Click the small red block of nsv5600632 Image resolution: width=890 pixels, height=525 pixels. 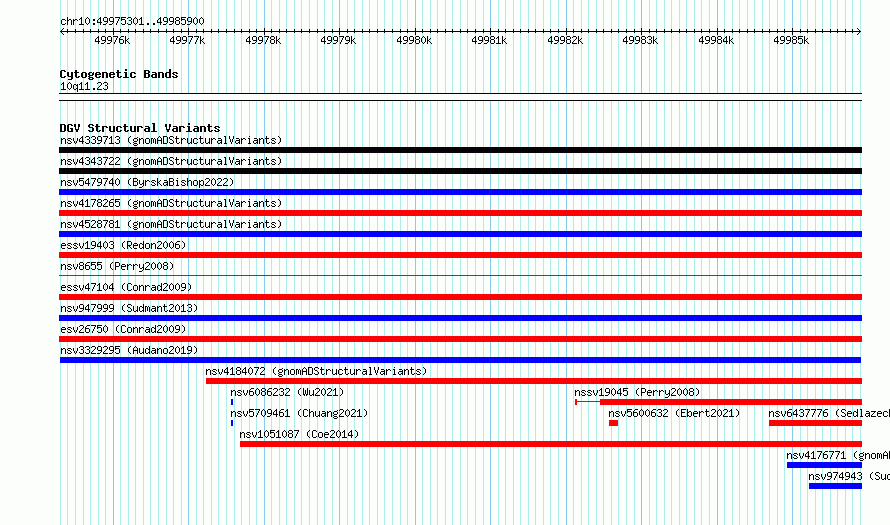(x=614, y=423)
